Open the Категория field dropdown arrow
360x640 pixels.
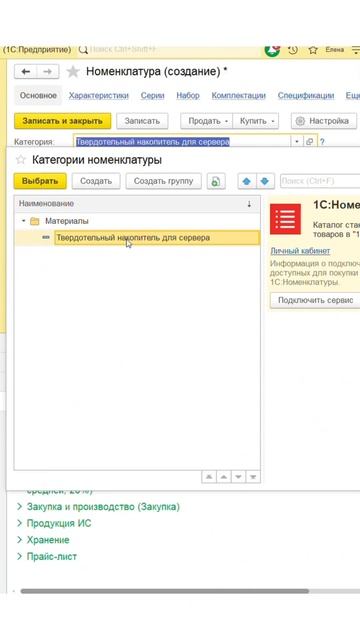point(297,142)
